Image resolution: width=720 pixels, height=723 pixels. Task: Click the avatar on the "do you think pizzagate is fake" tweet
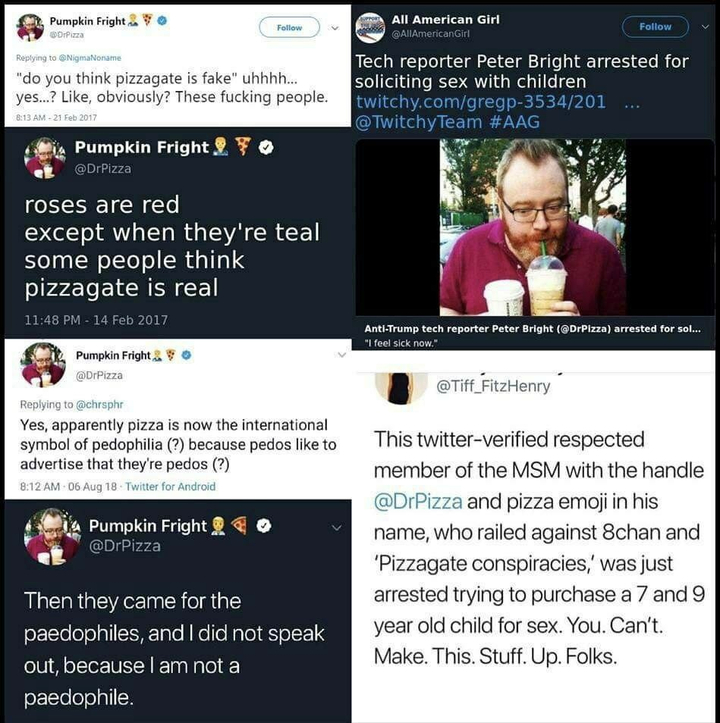point(30,27)
